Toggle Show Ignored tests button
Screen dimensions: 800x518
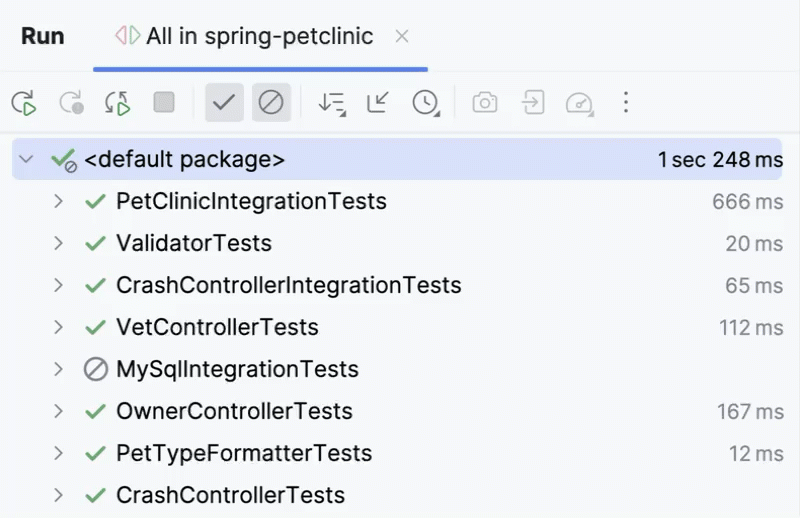tap(271, 103)
